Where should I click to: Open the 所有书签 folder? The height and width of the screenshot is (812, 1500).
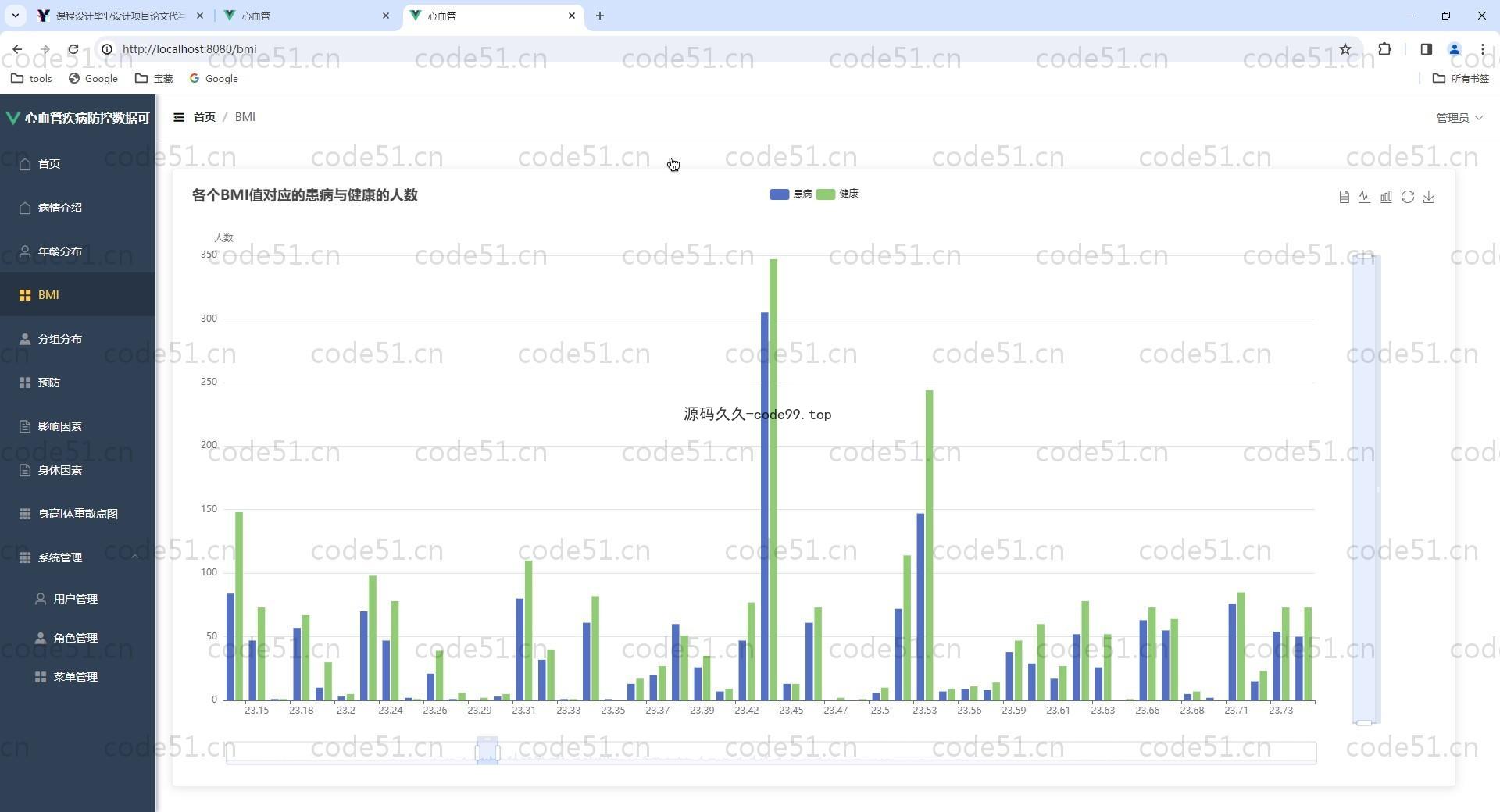[x=1461, y=78]
